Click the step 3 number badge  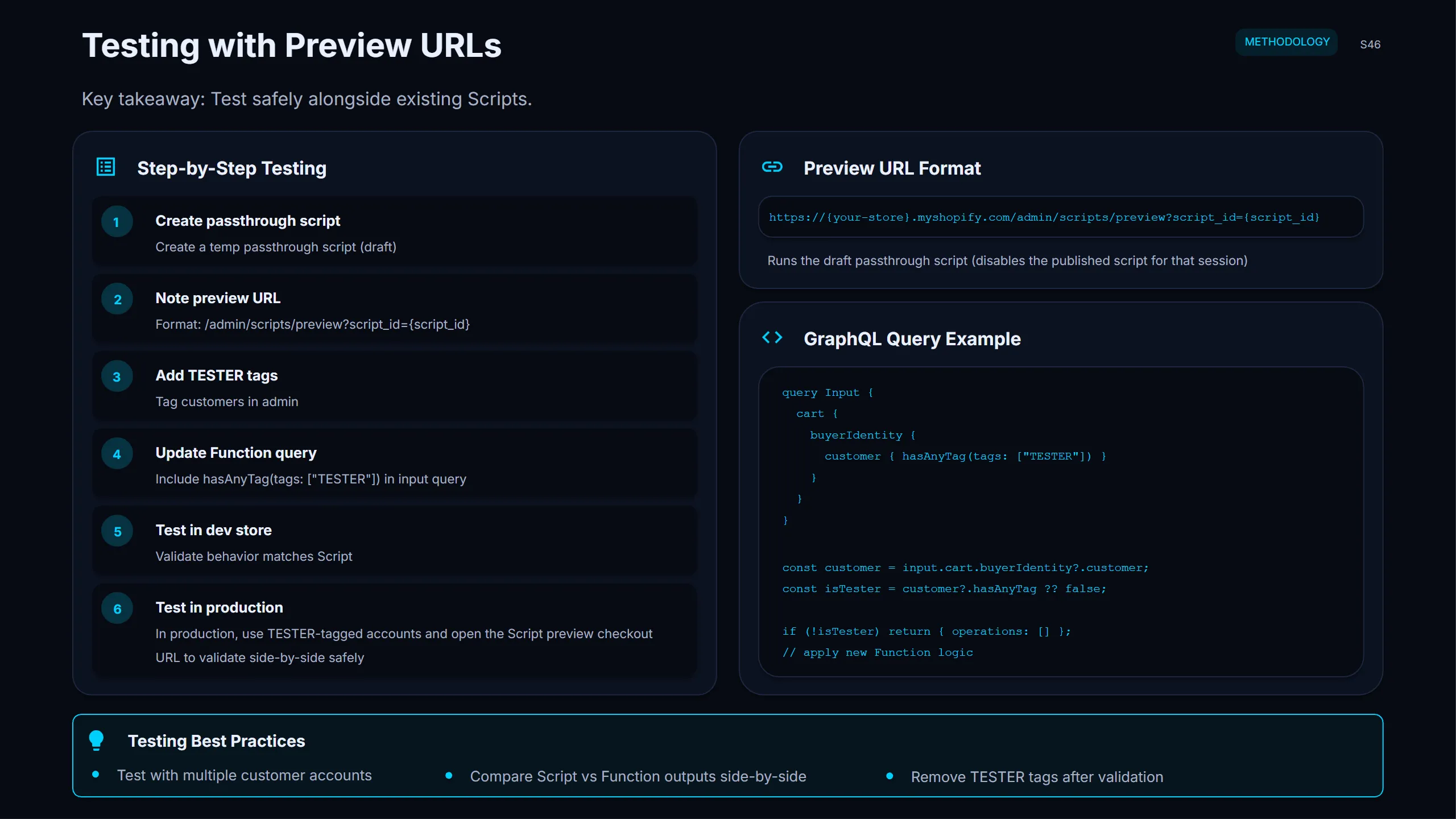117,377
